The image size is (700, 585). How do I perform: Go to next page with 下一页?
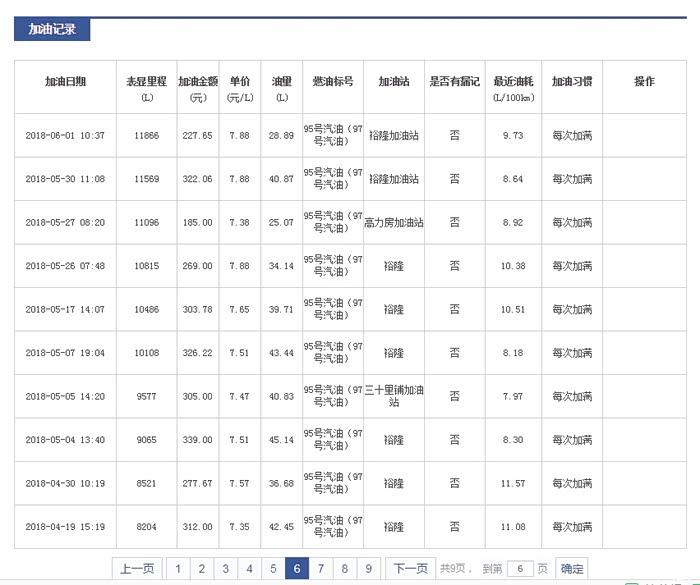410,569
